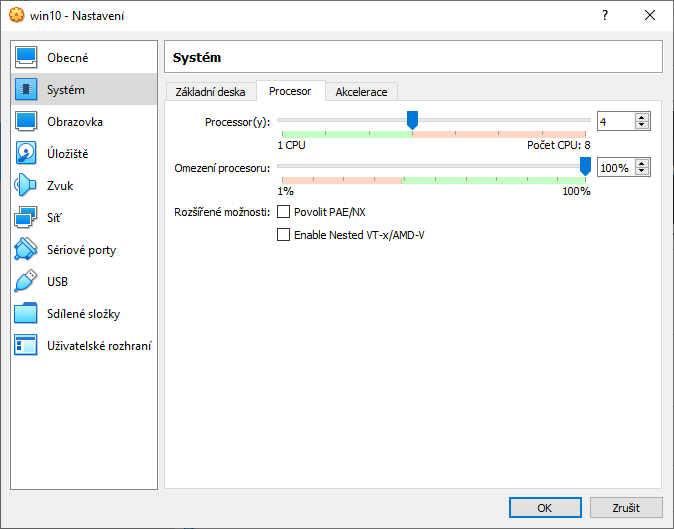The image size is (674, 529).
Task: Click the Zrušit cancel button
Action: coord(624,507)
